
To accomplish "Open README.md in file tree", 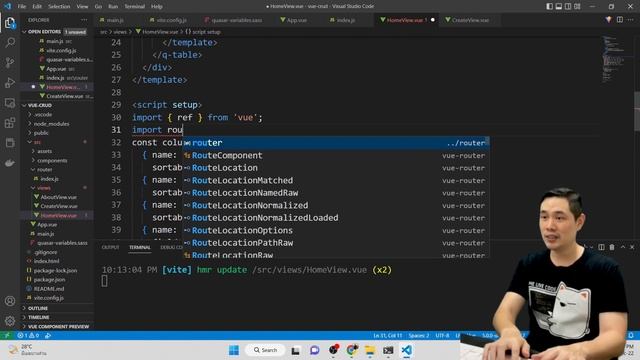I will tap(49, 289).
